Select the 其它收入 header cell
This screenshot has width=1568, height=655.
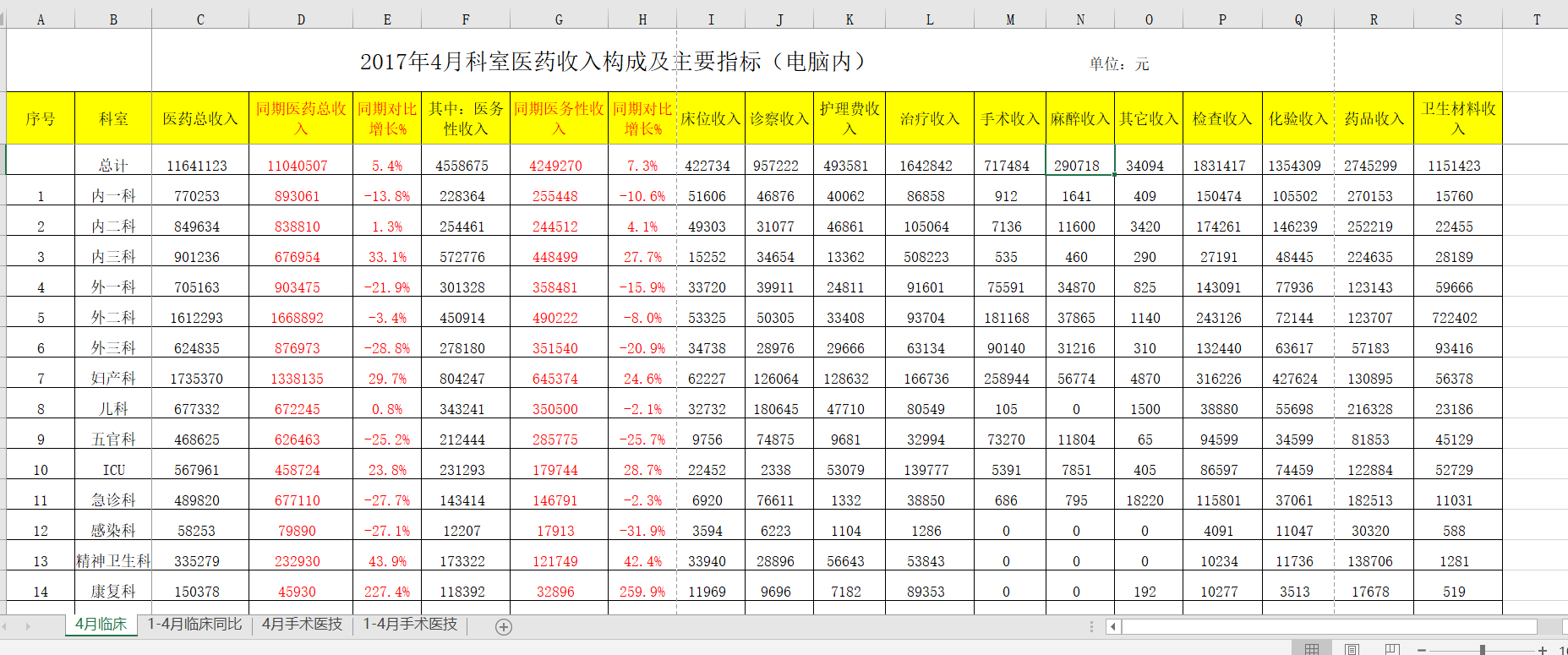1149,118
